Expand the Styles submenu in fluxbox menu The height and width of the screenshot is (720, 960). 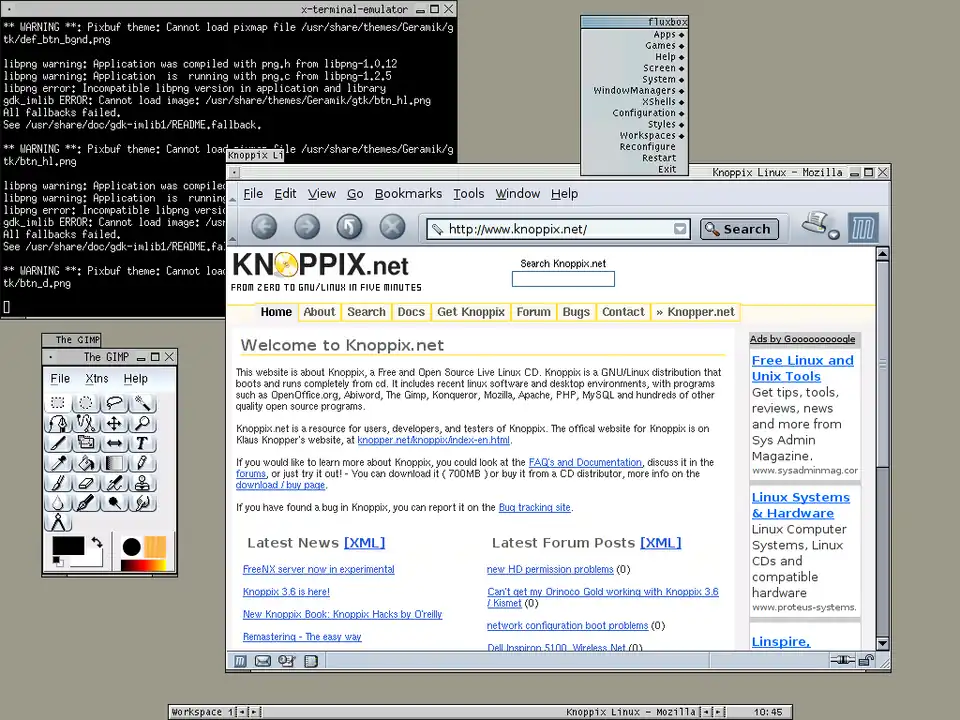click(661, 124)
